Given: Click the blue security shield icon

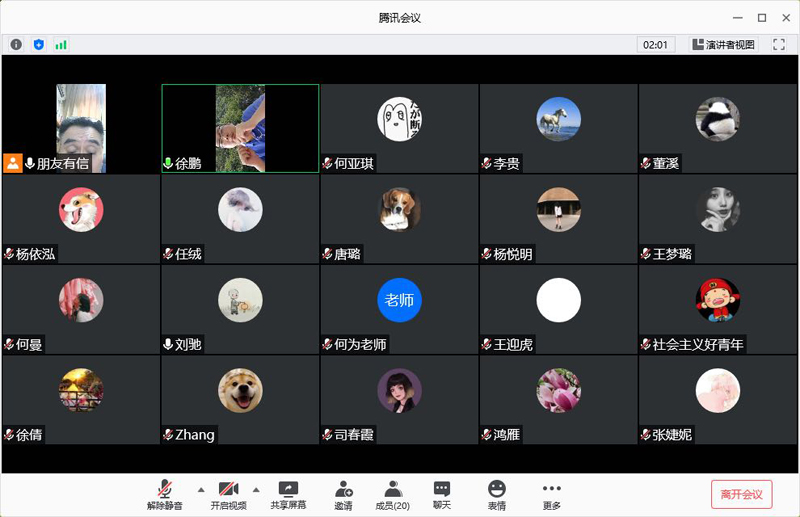Looking at the screenshot, I should 39,44.
